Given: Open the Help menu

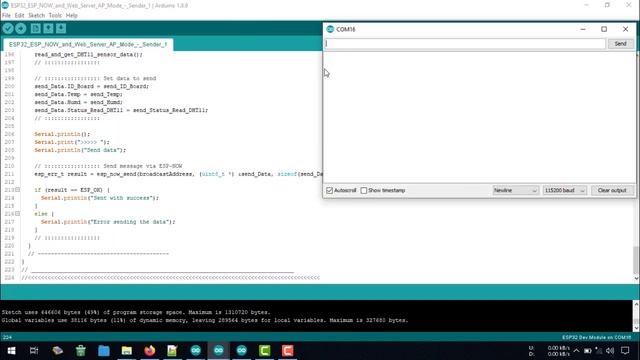Looking at the screenshot, I should [71, 16].
